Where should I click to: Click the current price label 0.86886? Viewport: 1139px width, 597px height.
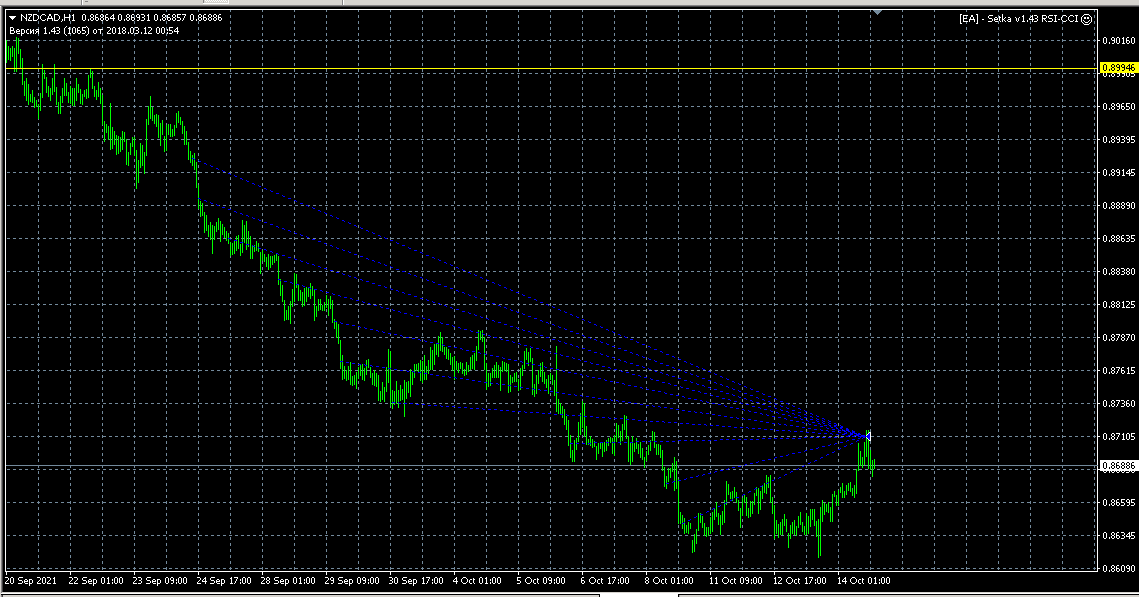(1119, 466)
